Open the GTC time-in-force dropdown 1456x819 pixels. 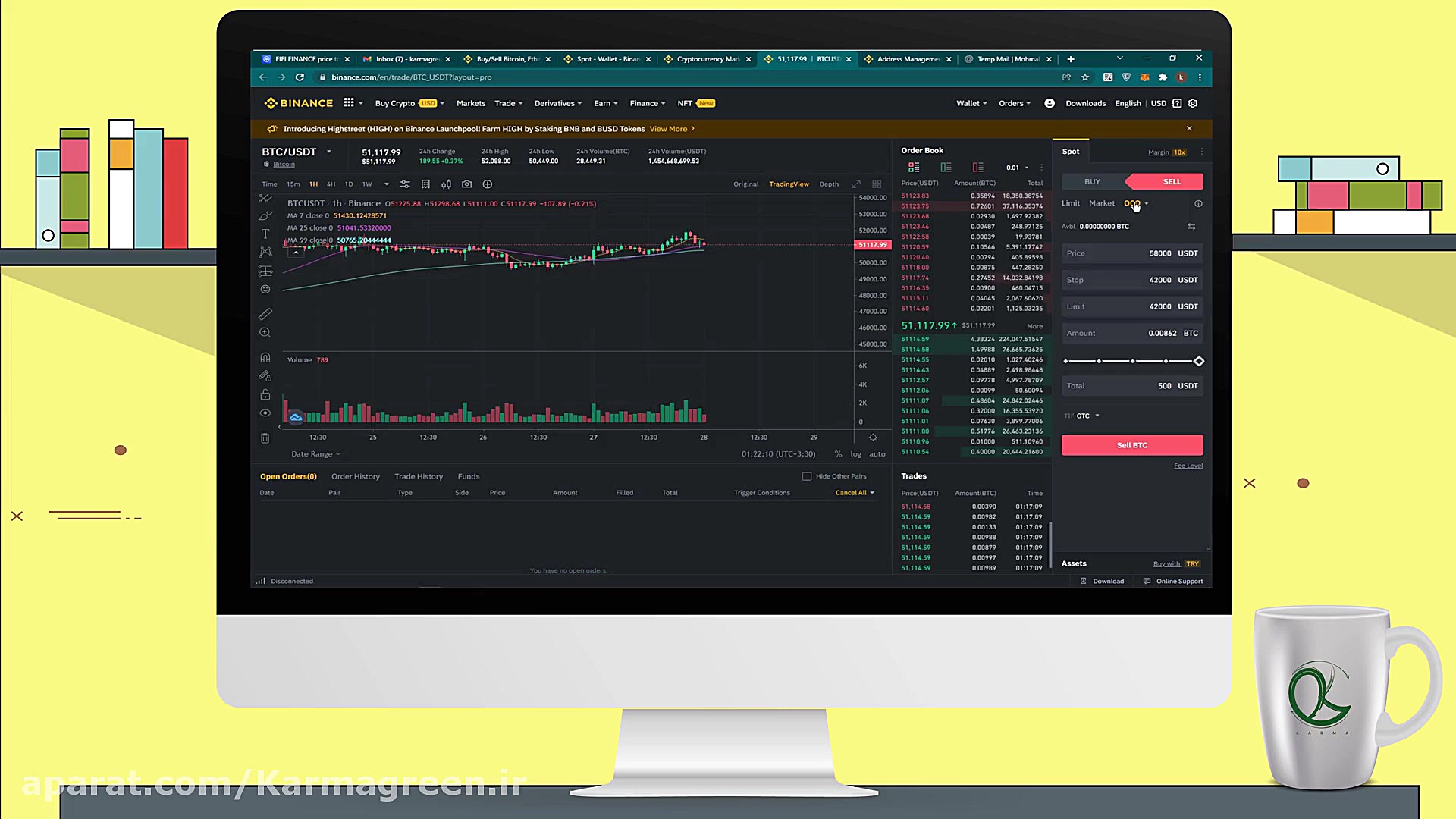(1087, 416)
